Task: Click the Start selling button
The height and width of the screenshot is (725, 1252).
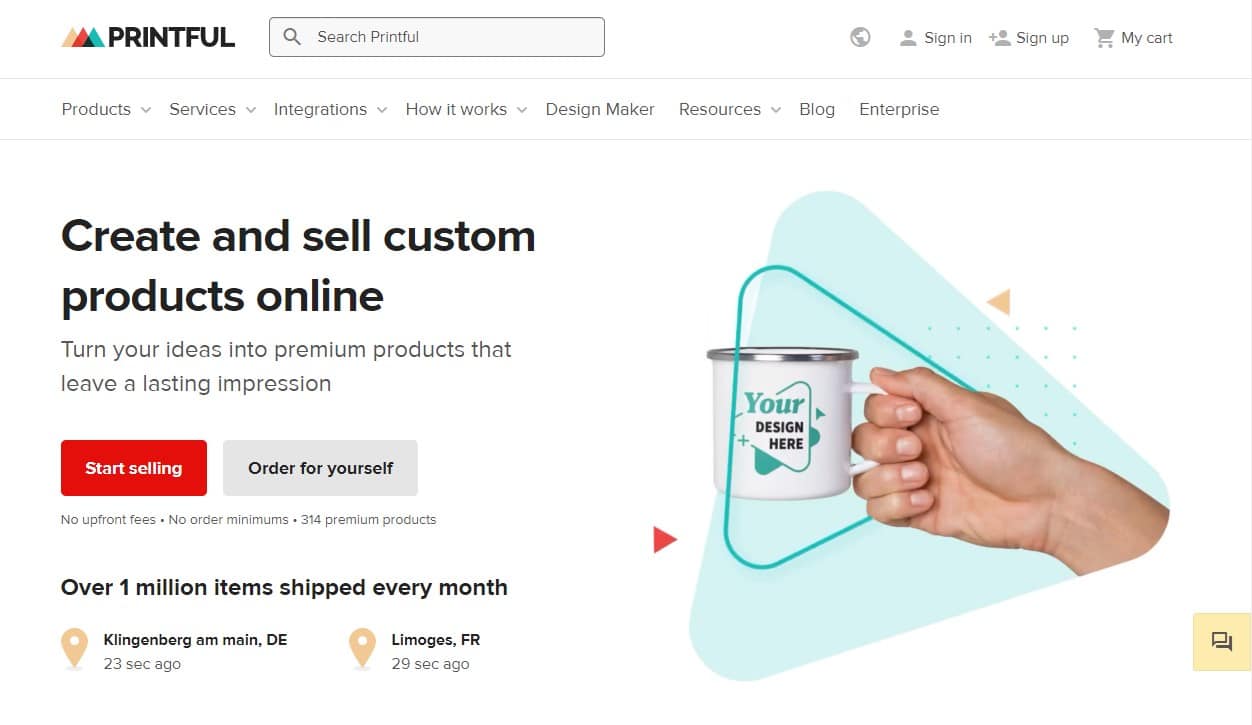Action: coord(133,467)
